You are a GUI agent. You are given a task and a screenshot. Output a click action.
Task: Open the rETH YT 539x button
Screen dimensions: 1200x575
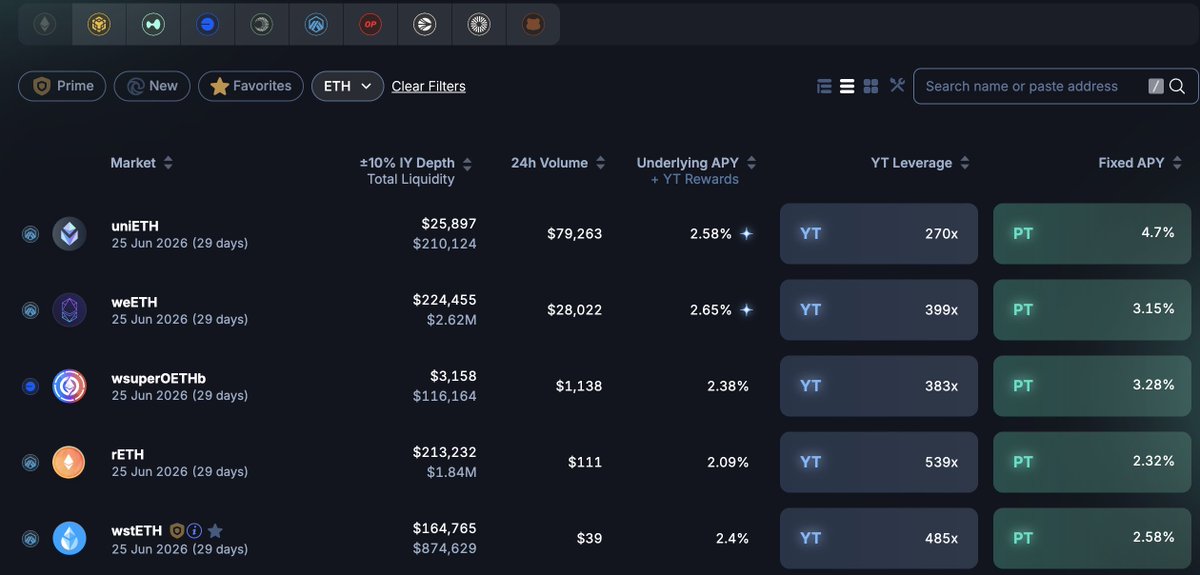[879, 462]
